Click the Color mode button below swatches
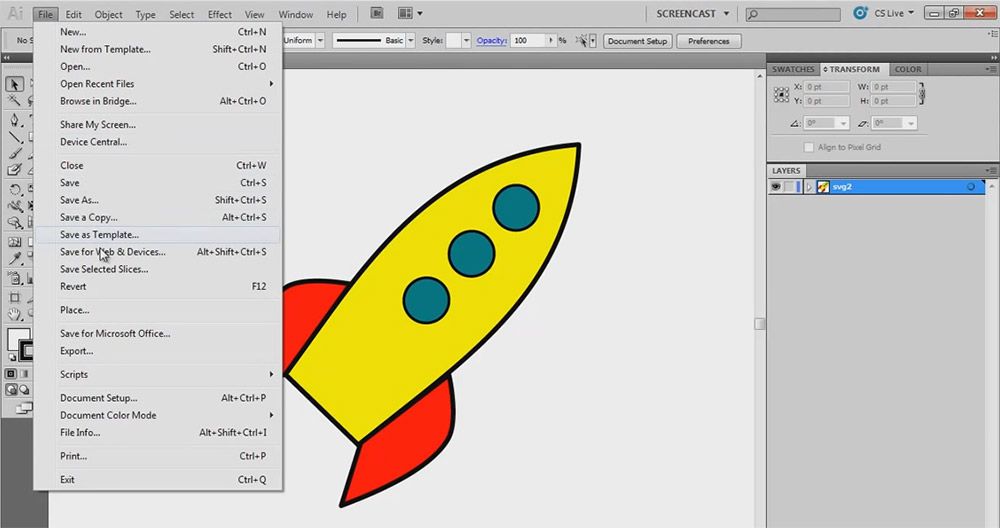This screenshot has height=528, width=1000. [11, 374]
